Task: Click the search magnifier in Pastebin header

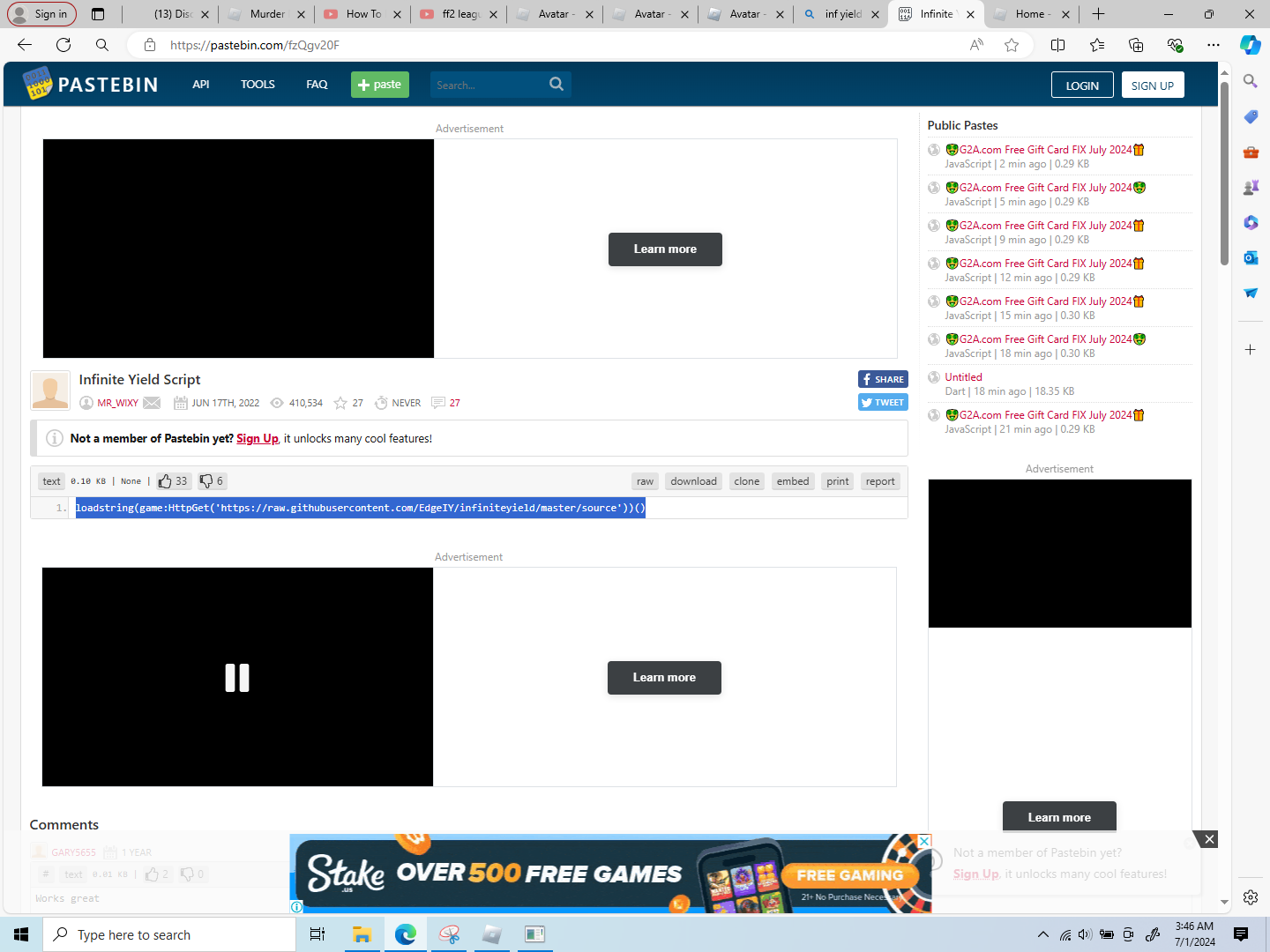Action: 556,84
